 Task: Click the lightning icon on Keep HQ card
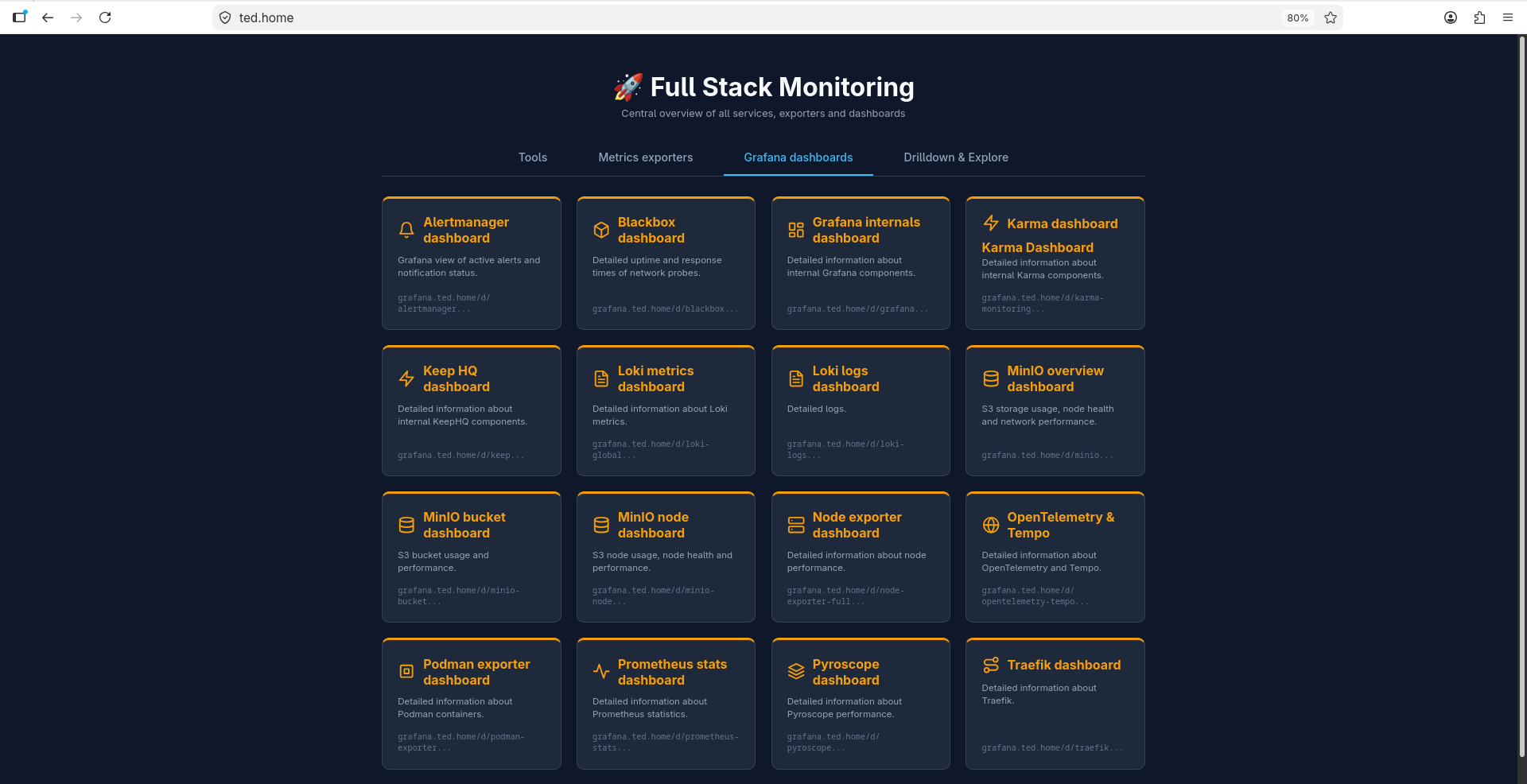coord(406,378)
